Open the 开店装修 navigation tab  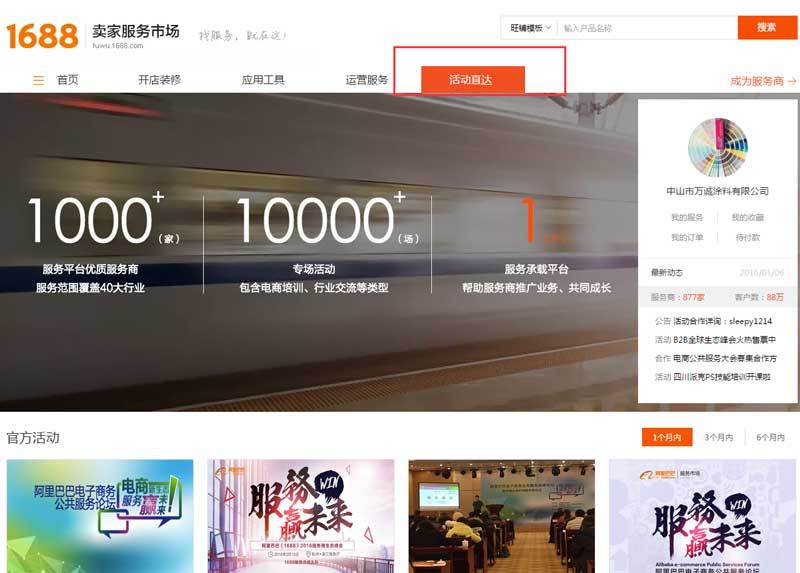pyautogui.click(x=159, y=80)
